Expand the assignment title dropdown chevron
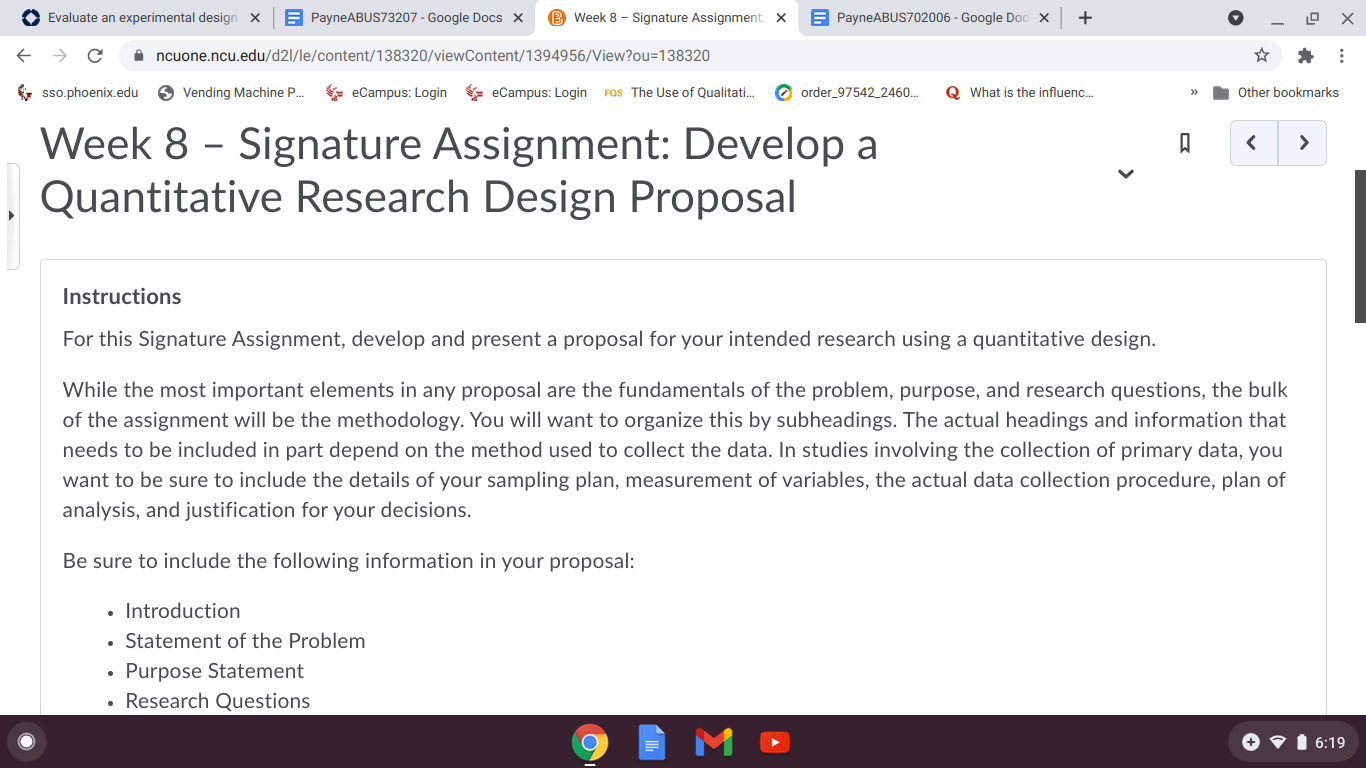The height and width of the screenshot is (768, 1366). click(x=1126, y=174)
